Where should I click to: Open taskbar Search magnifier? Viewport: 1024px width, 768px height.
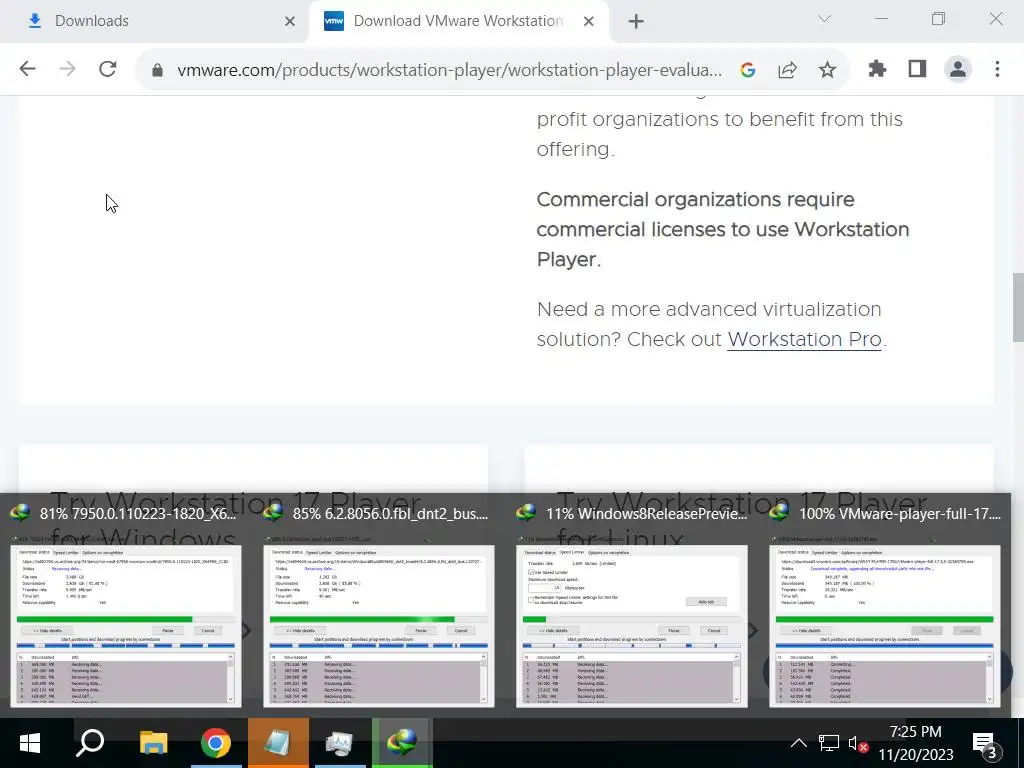91,743
